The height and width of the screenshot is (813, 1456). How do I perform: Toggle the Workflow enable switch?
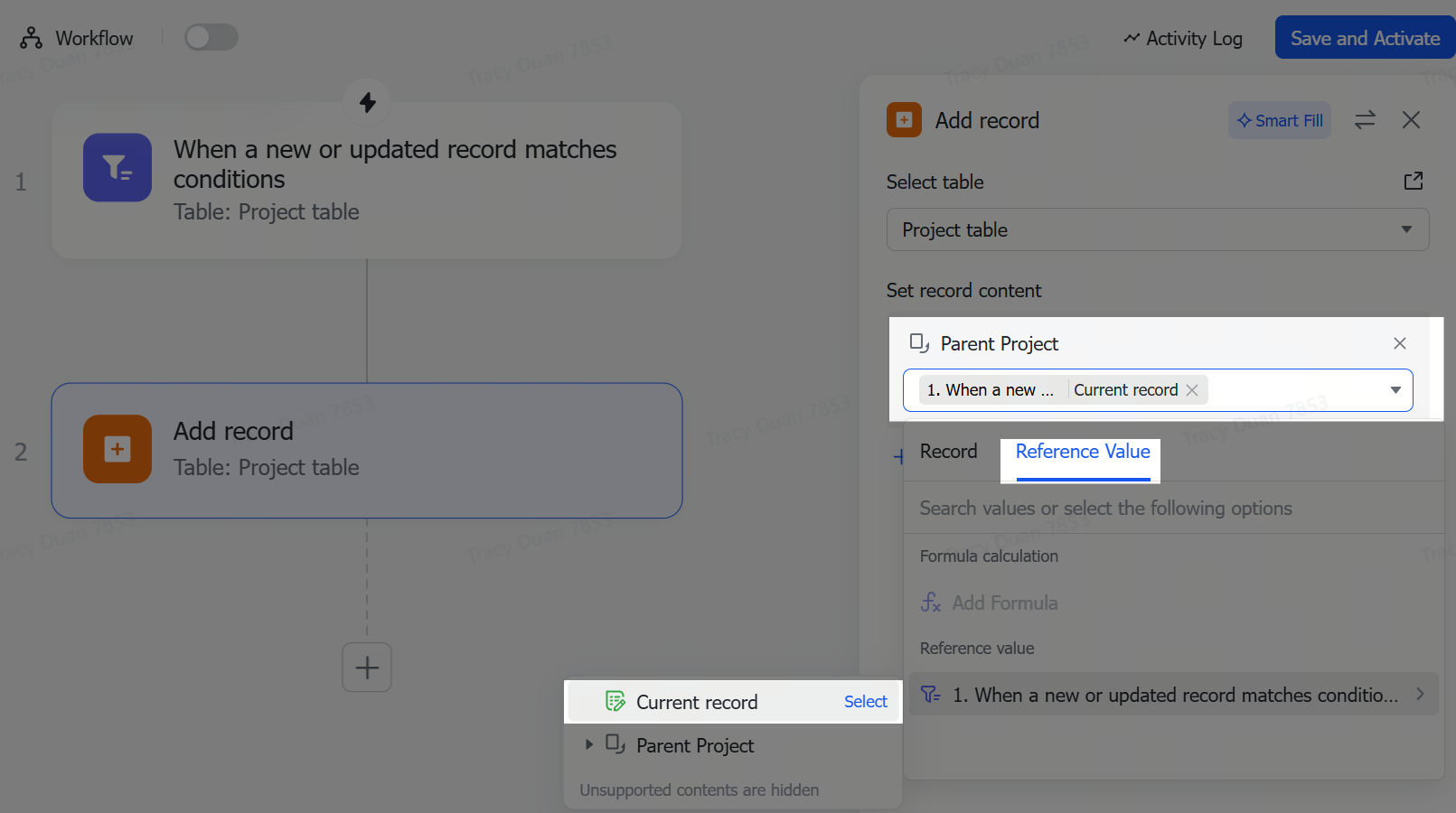pyautogui.click(x=211, y=37)
